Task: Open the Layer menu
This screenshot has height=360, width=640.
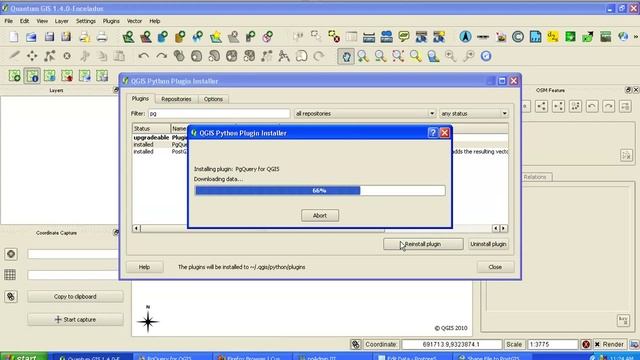Action: (x=62, y=21)
